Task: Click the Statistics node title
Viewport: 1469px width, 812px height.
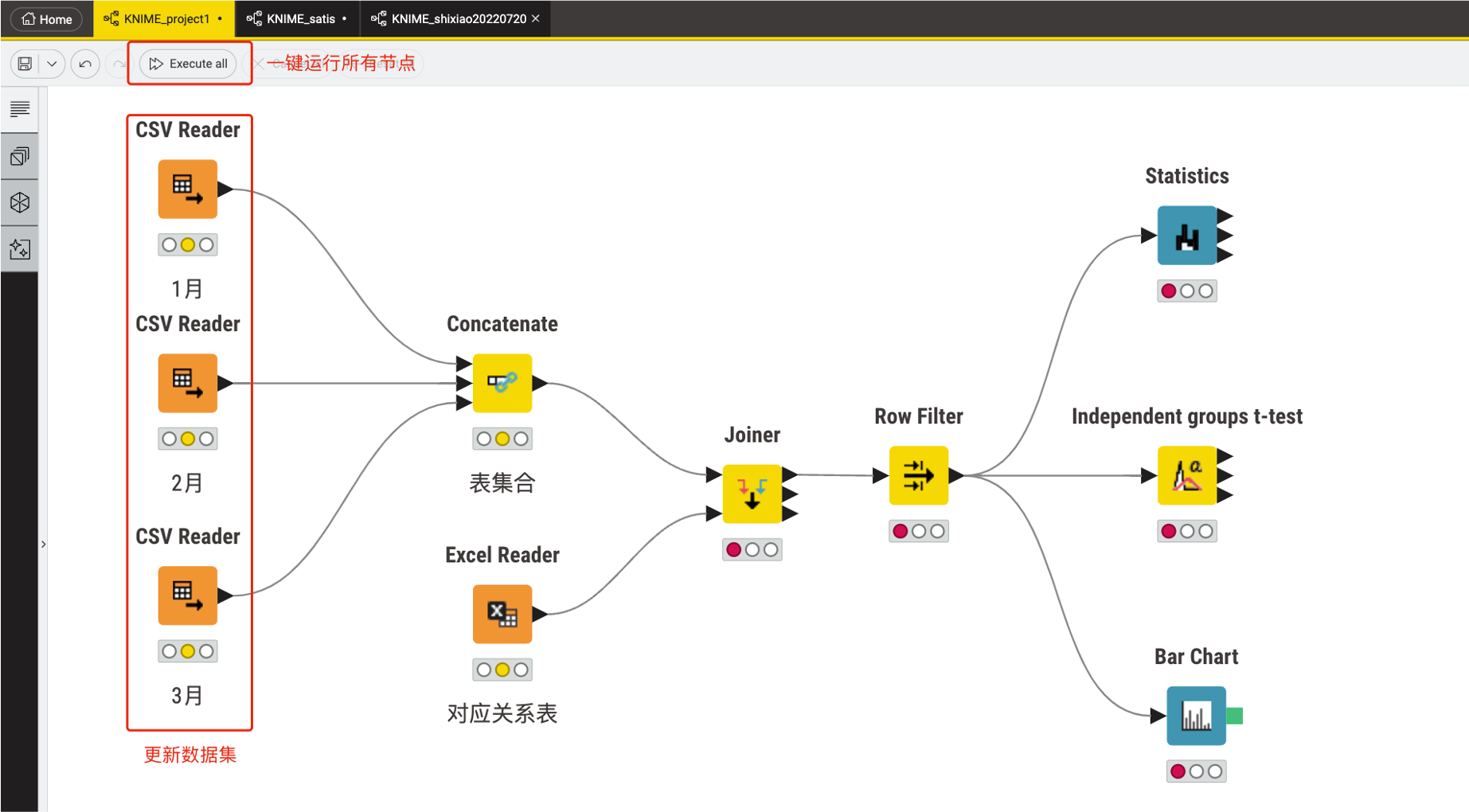Action: (x=1187, y=176)
